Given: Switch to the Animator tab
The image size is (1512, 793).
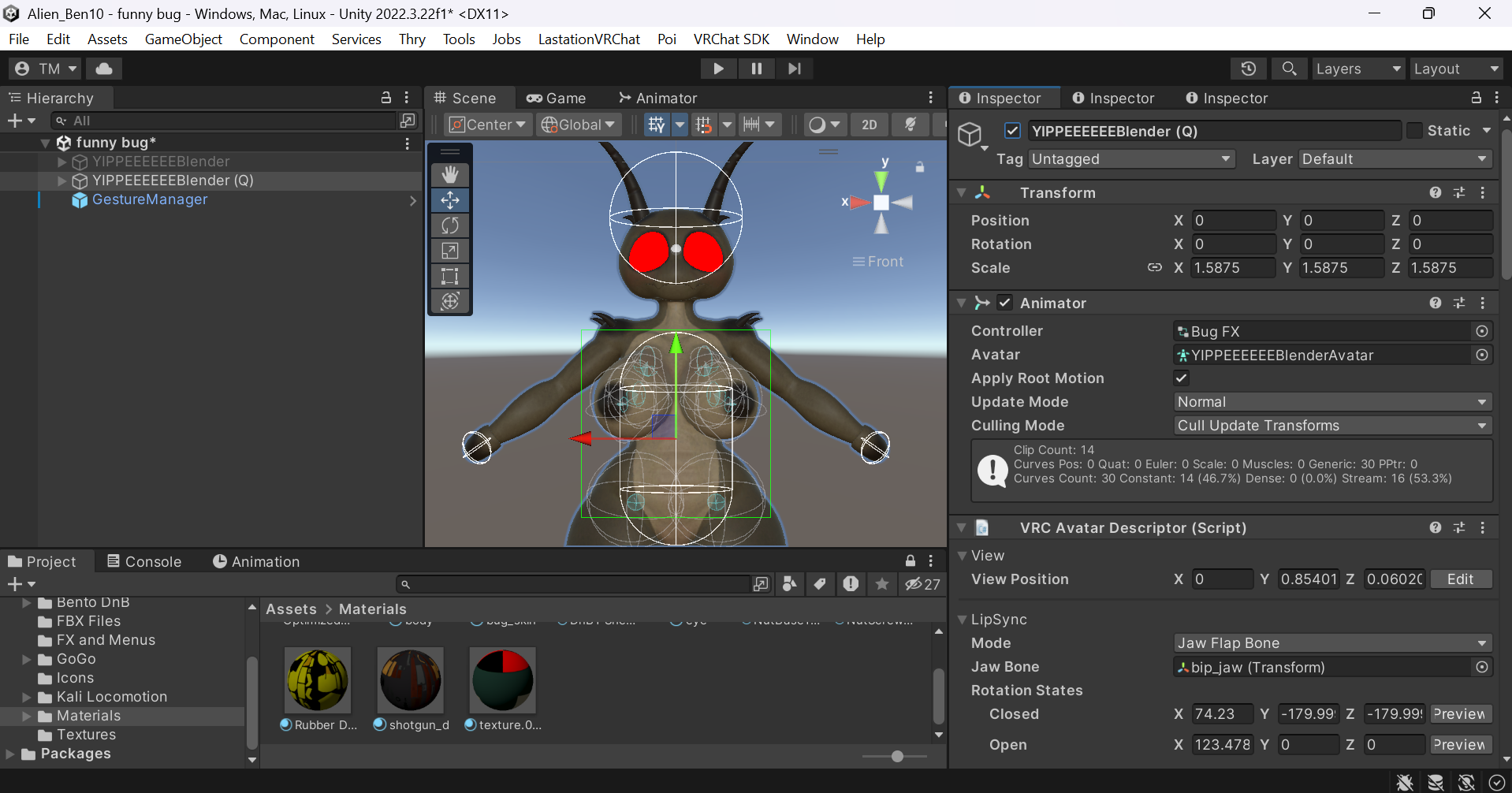Looking at the screenshot, I should click(658, 98).
